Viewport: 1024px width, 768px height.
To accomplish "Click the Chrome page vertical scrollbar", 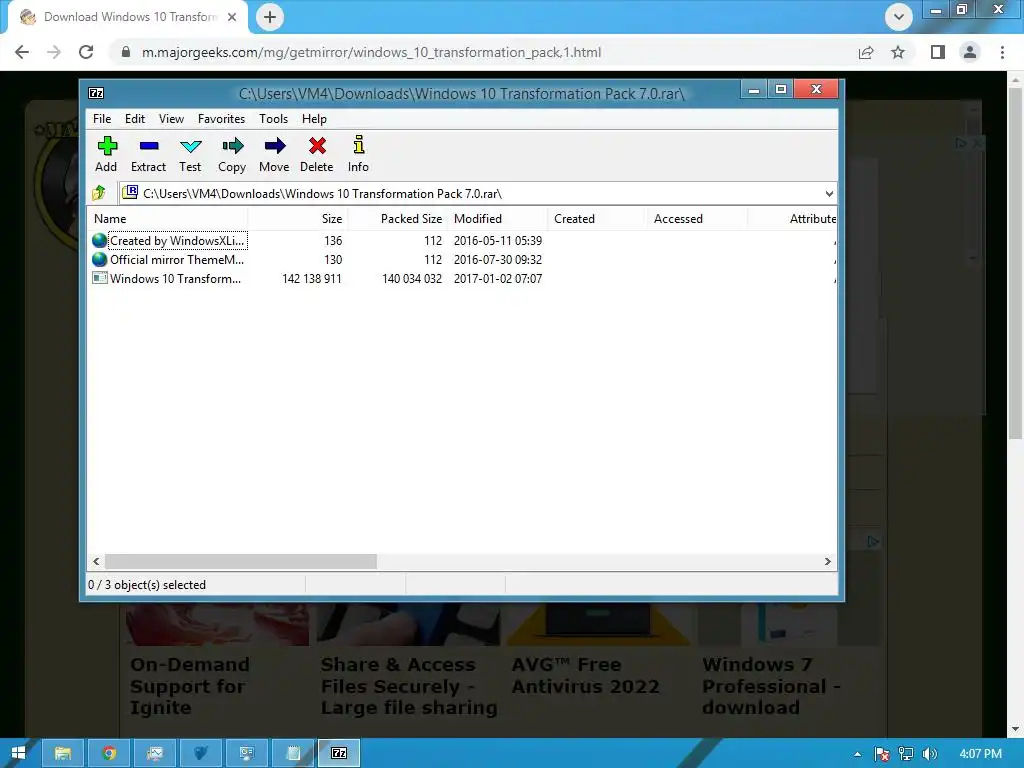I will 1015,264.
